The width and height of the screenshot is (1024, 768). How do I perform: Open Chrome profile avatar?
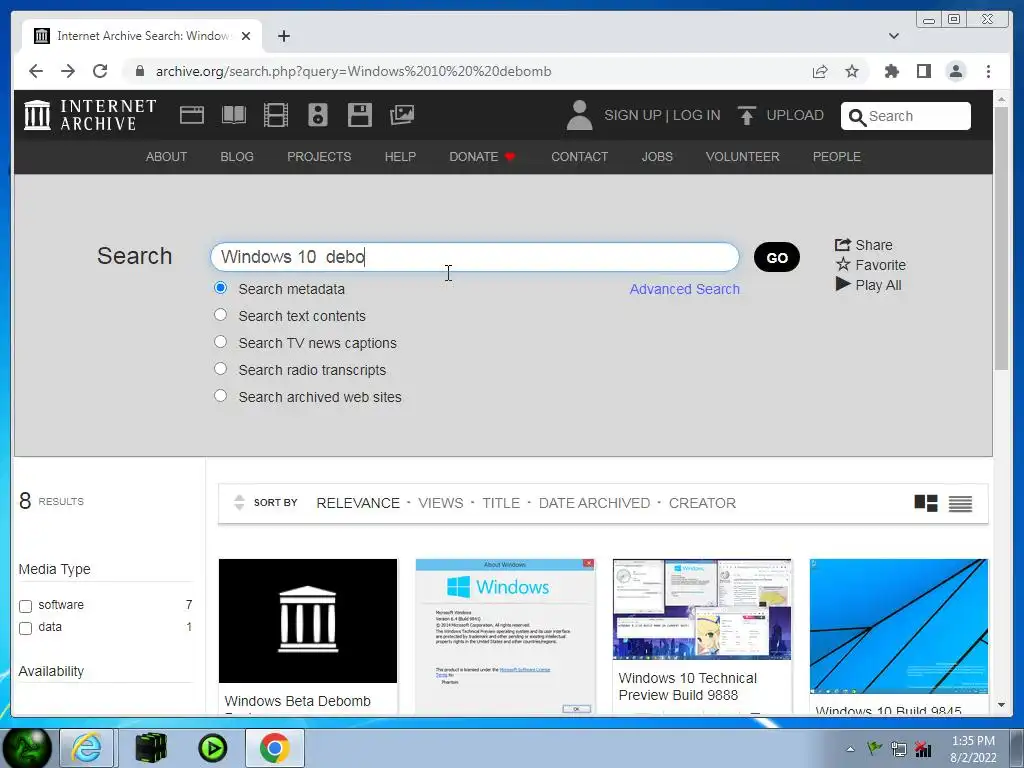click(956, 71)
